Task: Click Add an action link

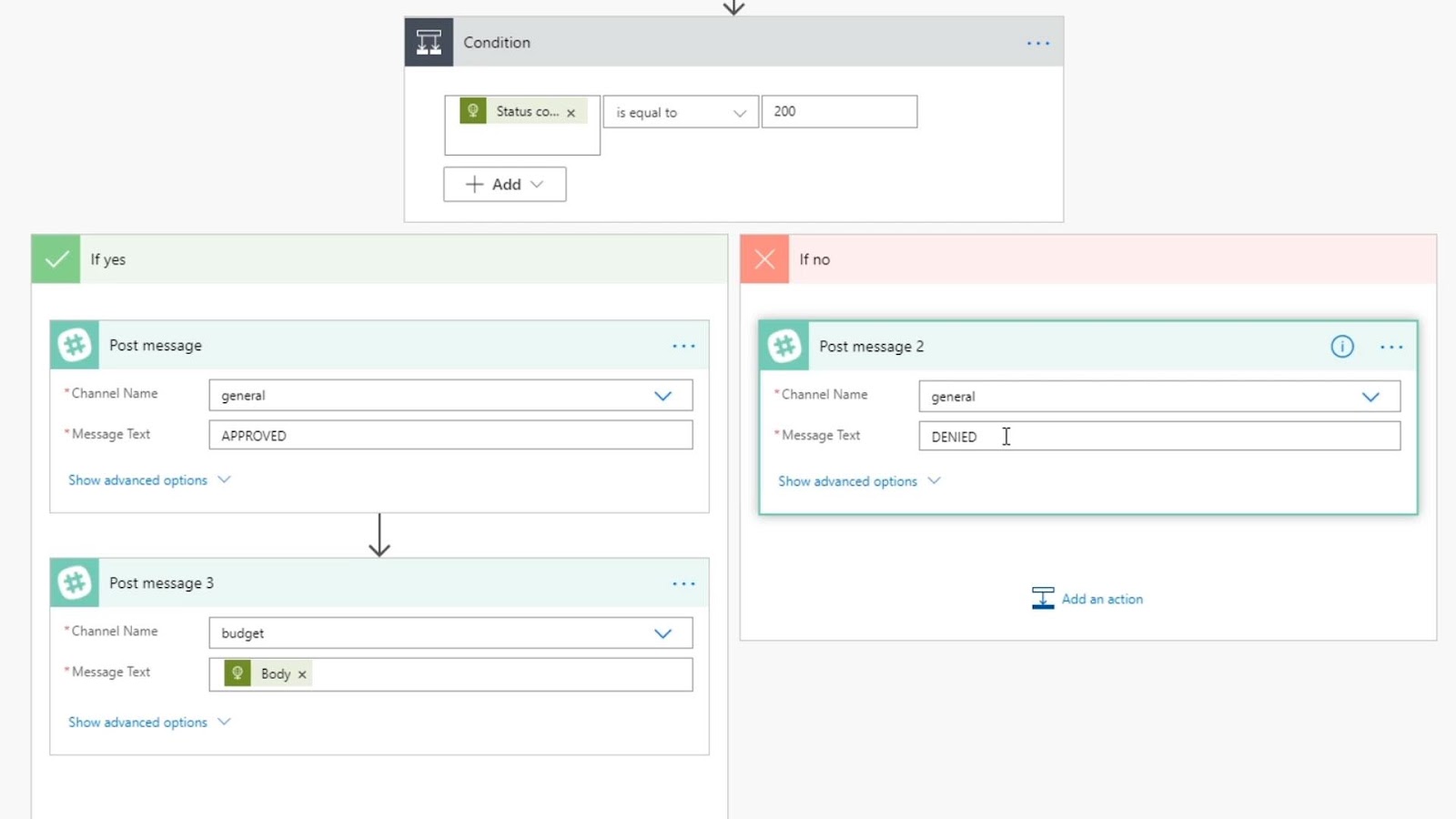Action: coord(1087,599)
